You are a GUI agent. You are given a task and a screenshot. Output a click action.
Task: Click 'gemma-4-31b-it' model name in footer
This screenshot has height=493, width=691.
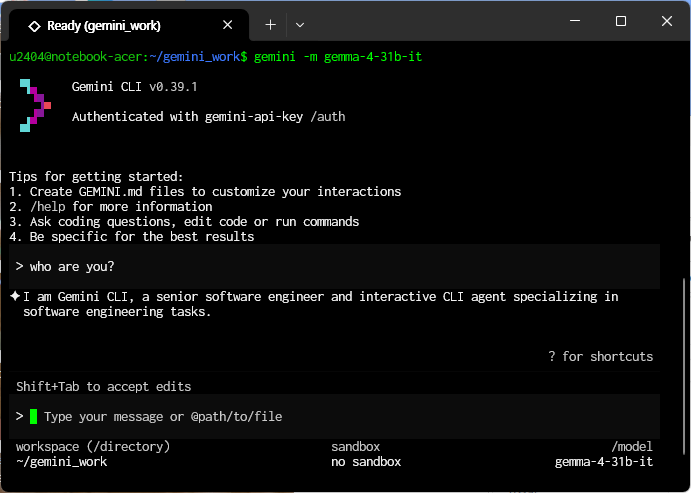pos(604,462)
